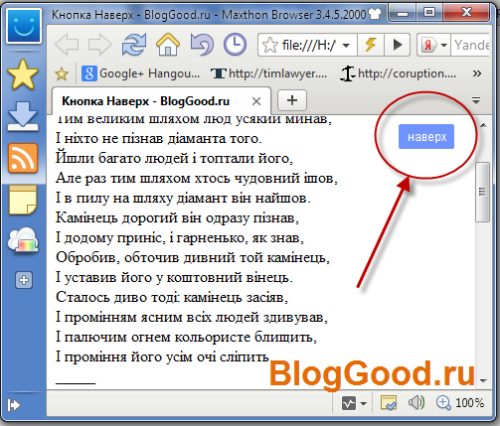Click line 'Обробив, обточив дивний той камінець,'
The width and height of the screenshot is (500, 426).
coord(193,257)
